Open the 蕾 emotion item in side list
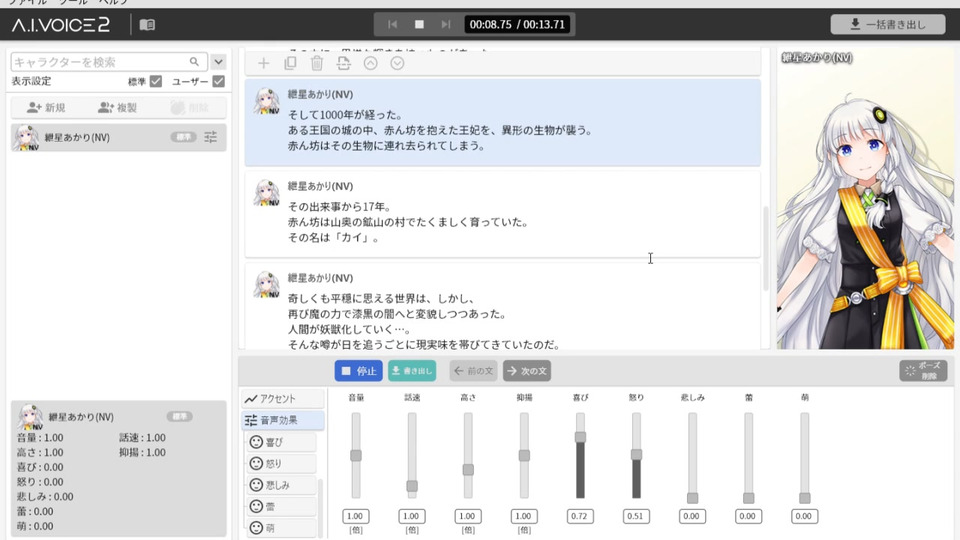 point(282,506)
